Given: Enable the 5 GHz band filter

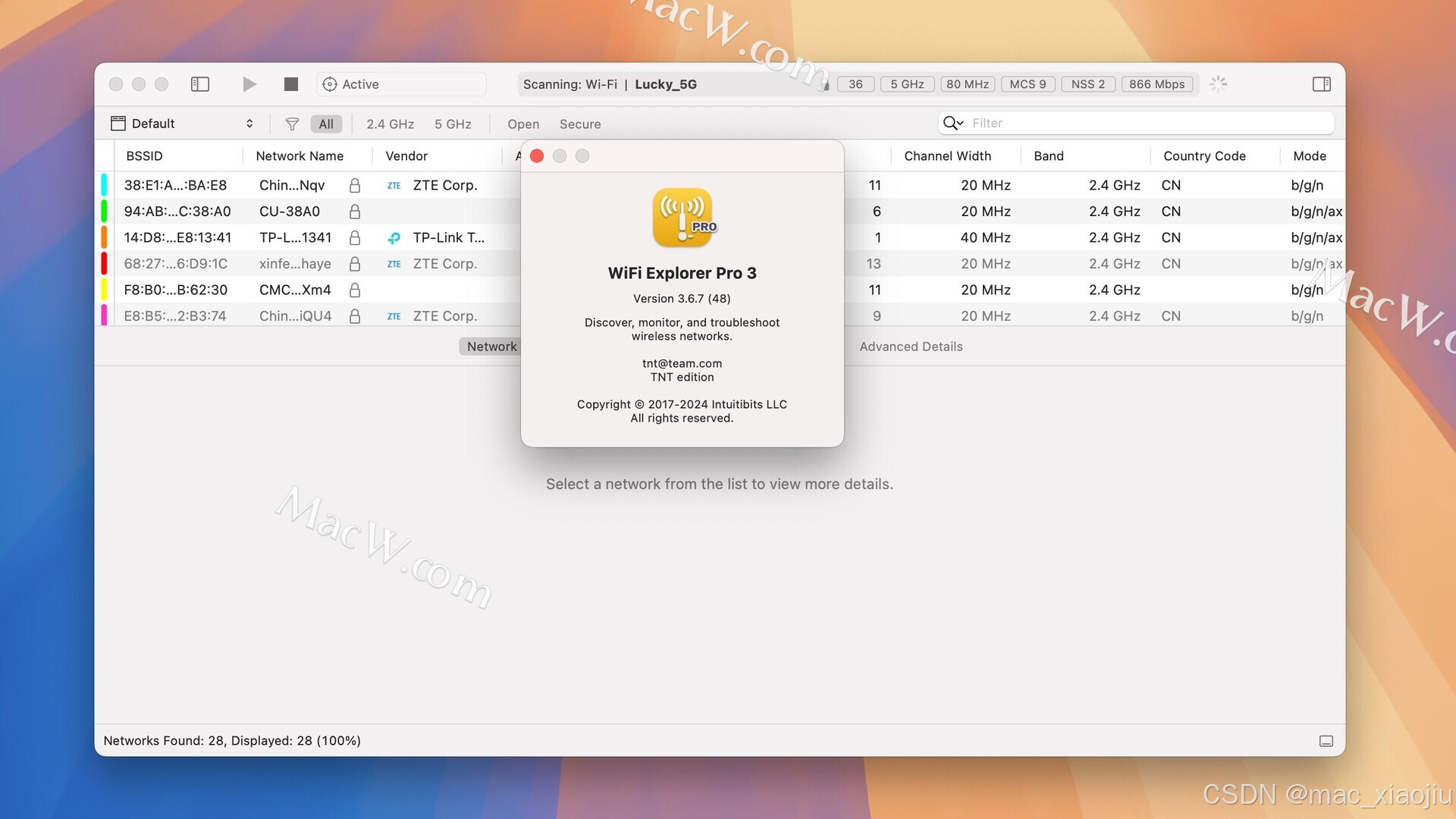Looking at the screenshot, I should coord(453,124).
